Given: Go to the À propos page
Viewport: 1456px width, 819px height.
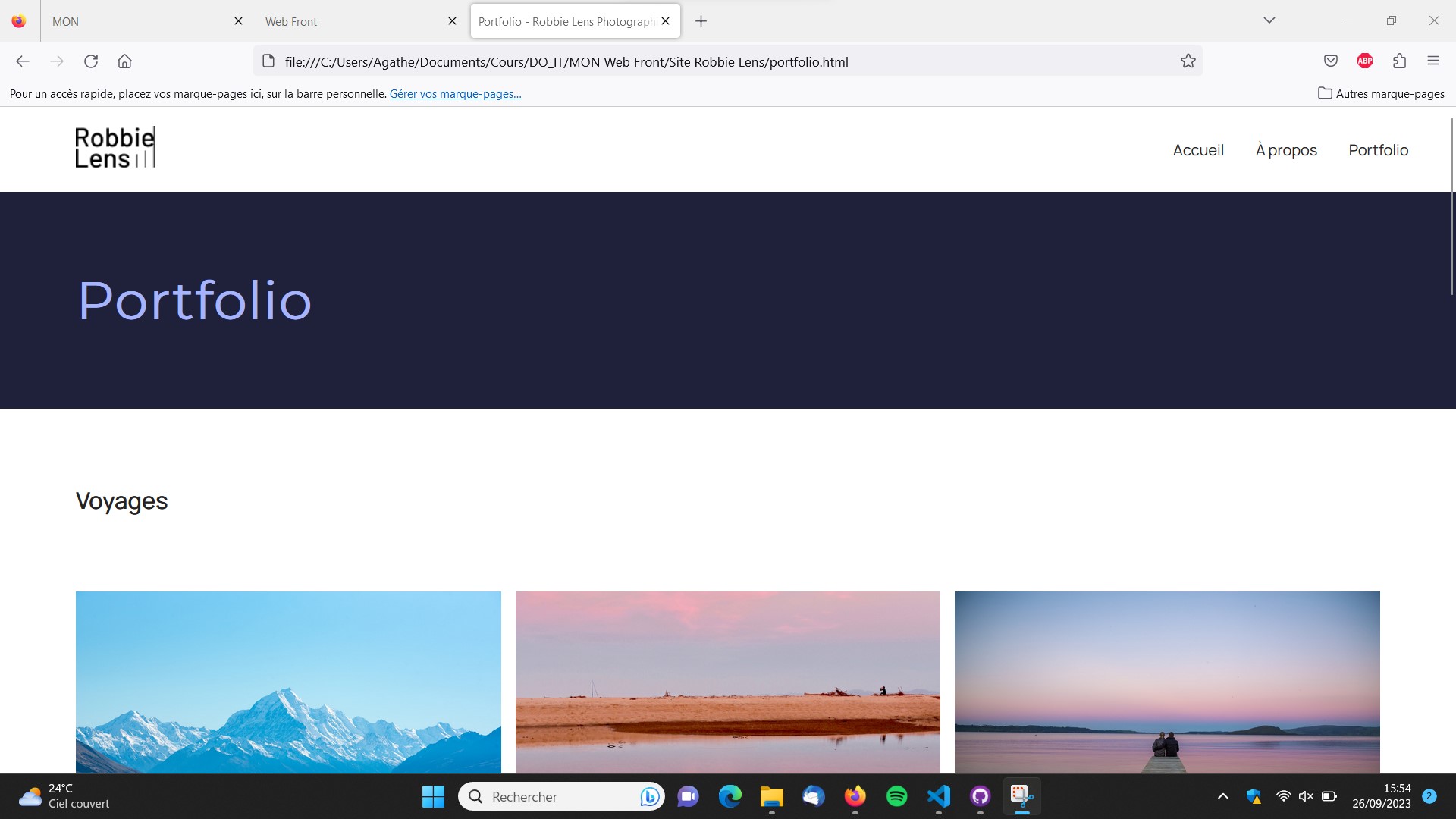Looking at the screenshot, I should point(1286,150).
